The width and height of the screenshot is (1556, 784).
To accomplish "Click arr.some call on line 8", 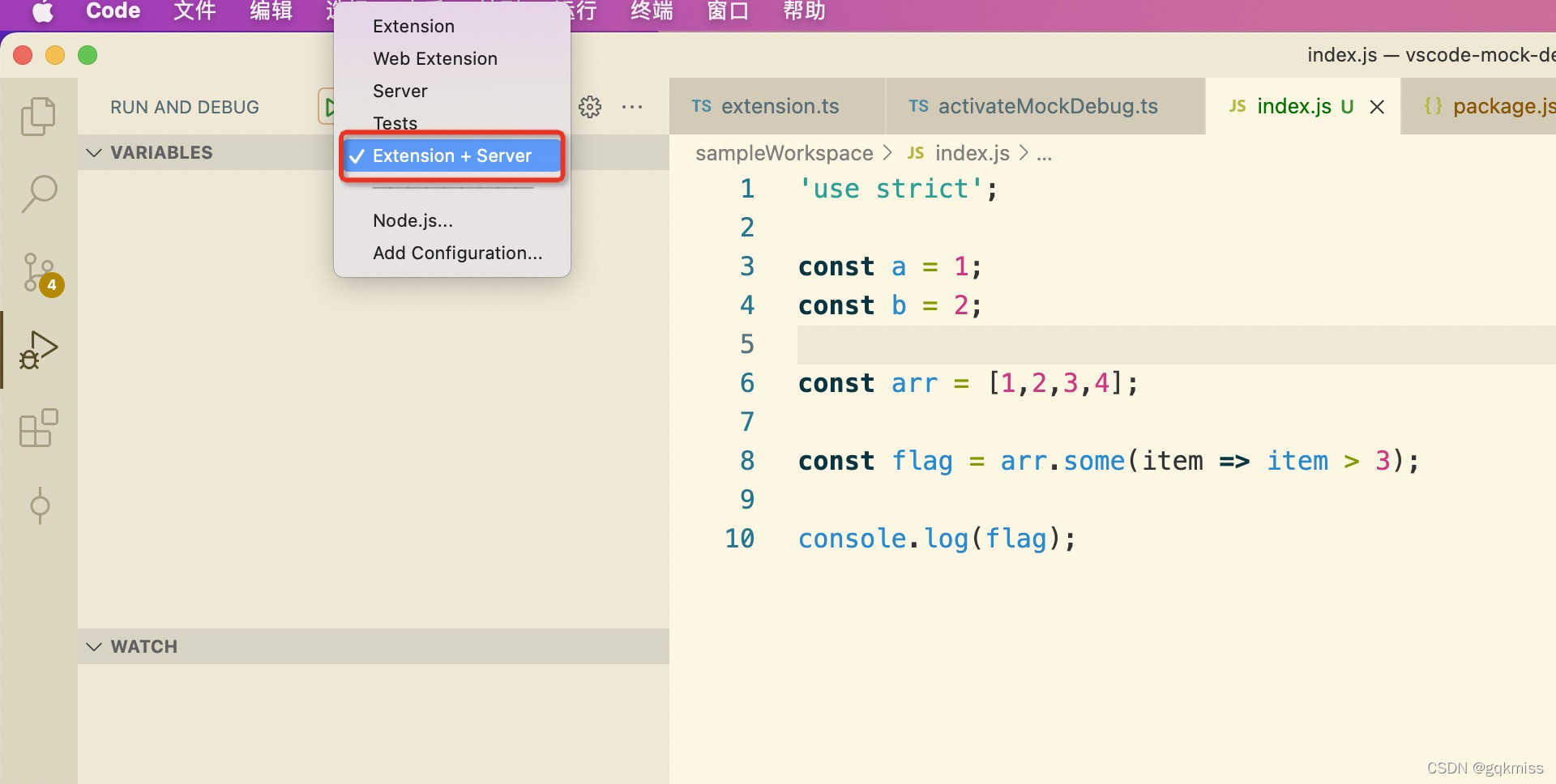I will [1062, 461].
